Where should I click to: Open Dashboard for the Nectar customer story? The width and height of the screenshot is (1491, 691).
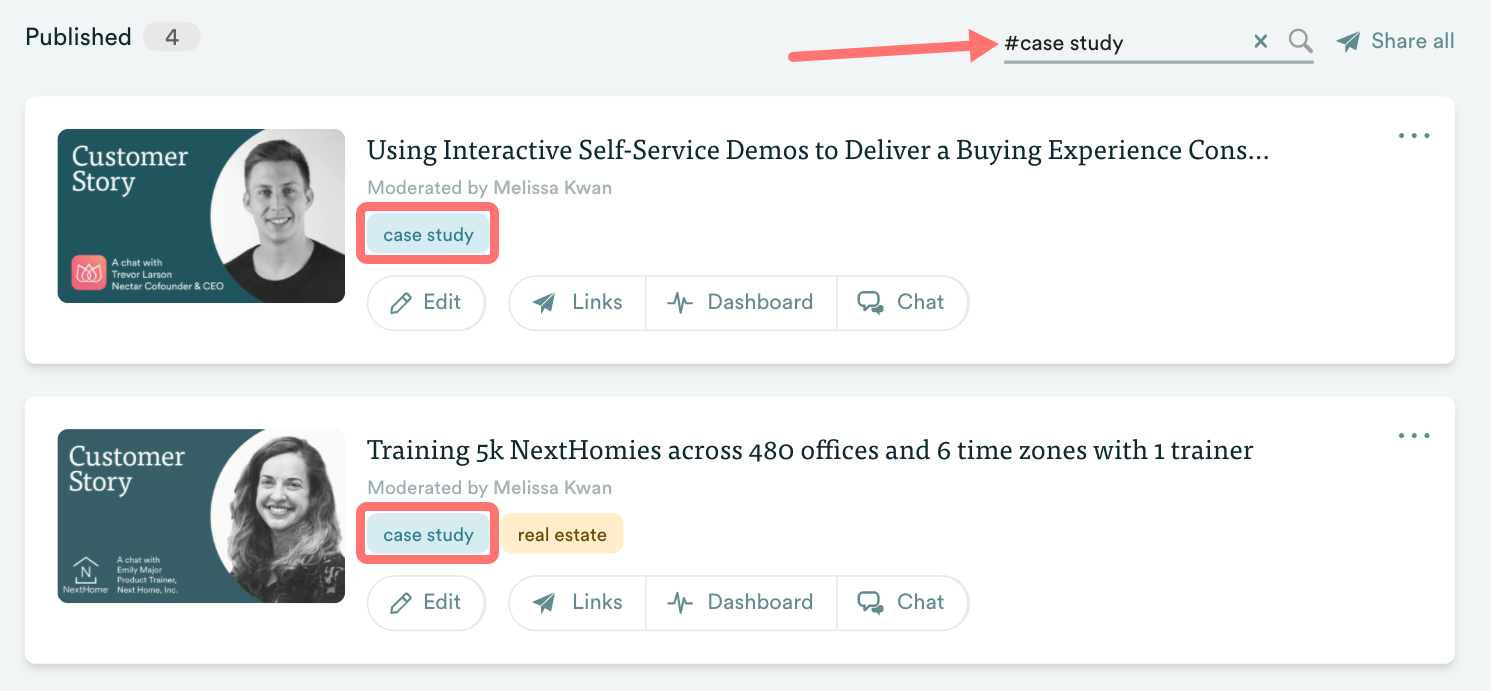740,302
